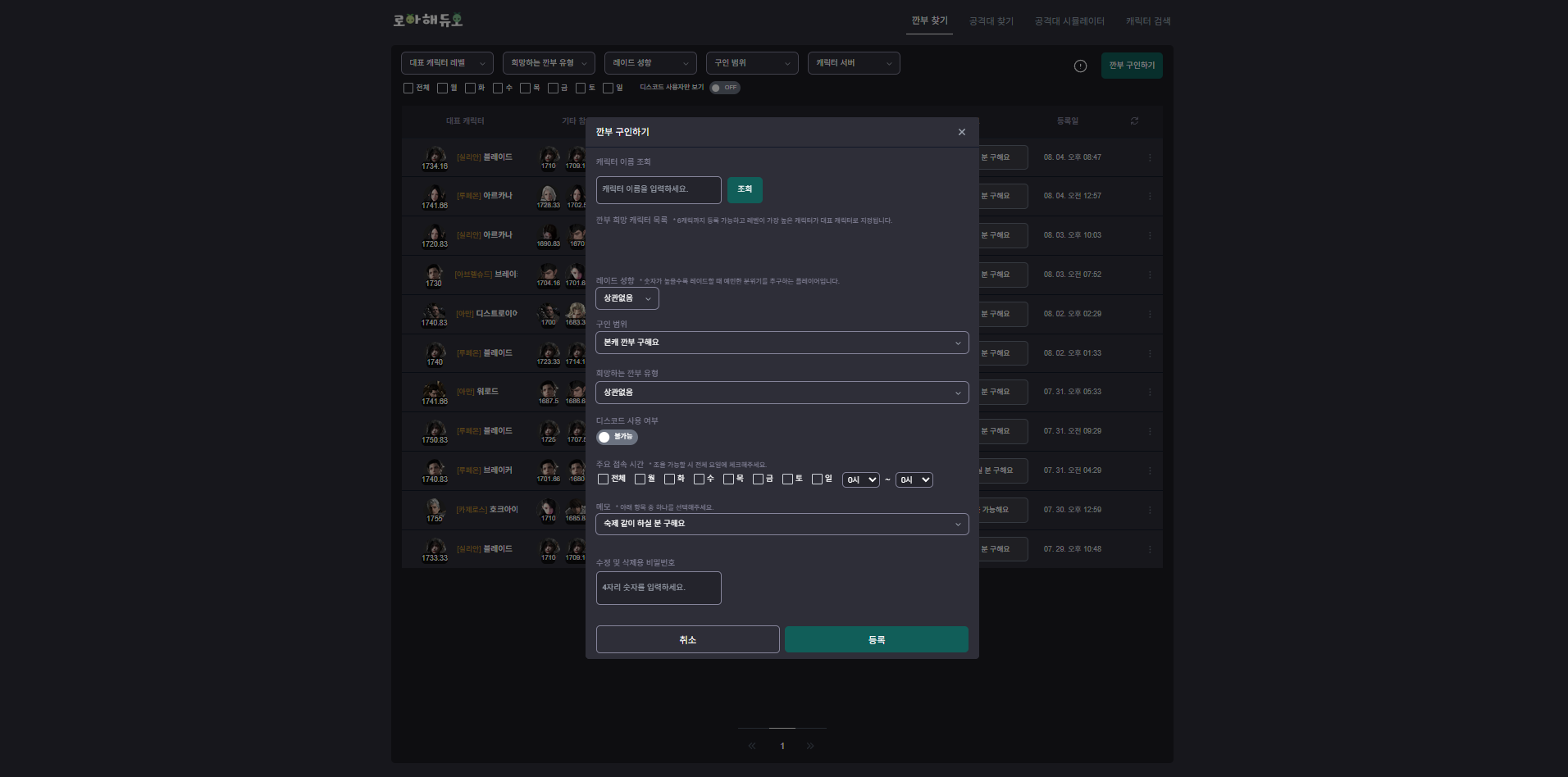This screenshot has width=1568, height=777.
Task: Click the 1734.16 character avatar in the first row
Action: coord(435,156)
